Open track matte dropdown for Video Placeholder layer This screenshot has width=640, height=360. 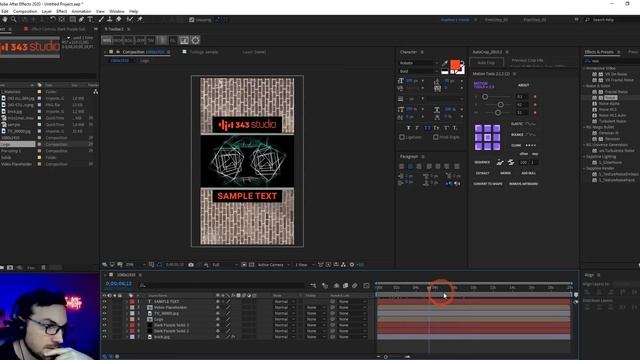coord(316,307)
